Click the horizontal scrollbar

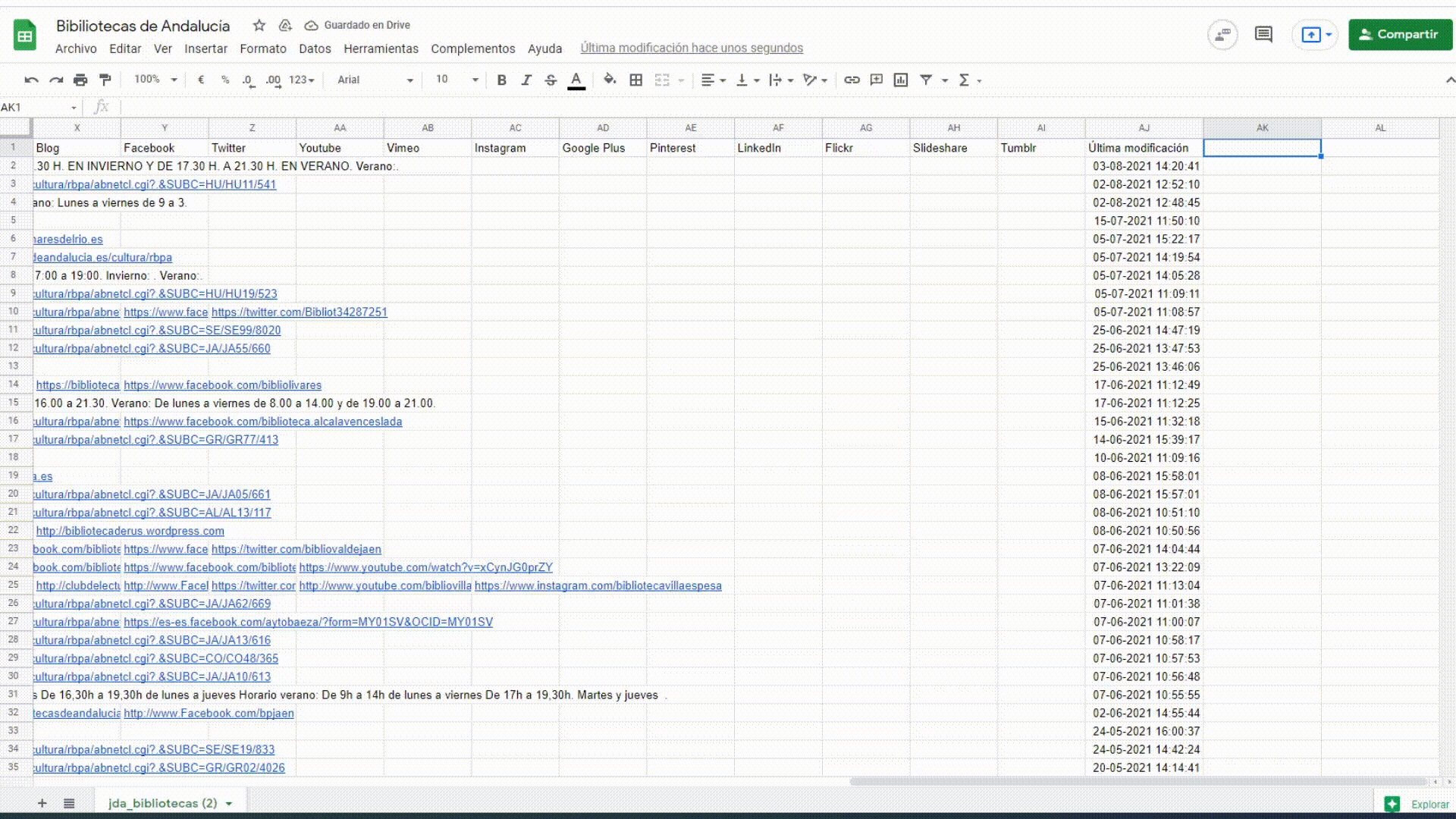pyautogui.click(x=1137, y=782)
